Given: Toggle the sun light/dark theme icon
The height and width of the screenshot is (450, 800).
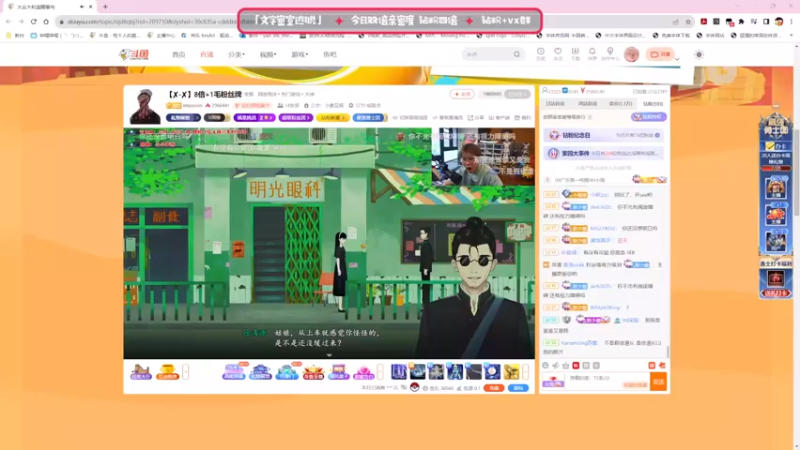Looking at the screenshot, I should coord(699,55).
